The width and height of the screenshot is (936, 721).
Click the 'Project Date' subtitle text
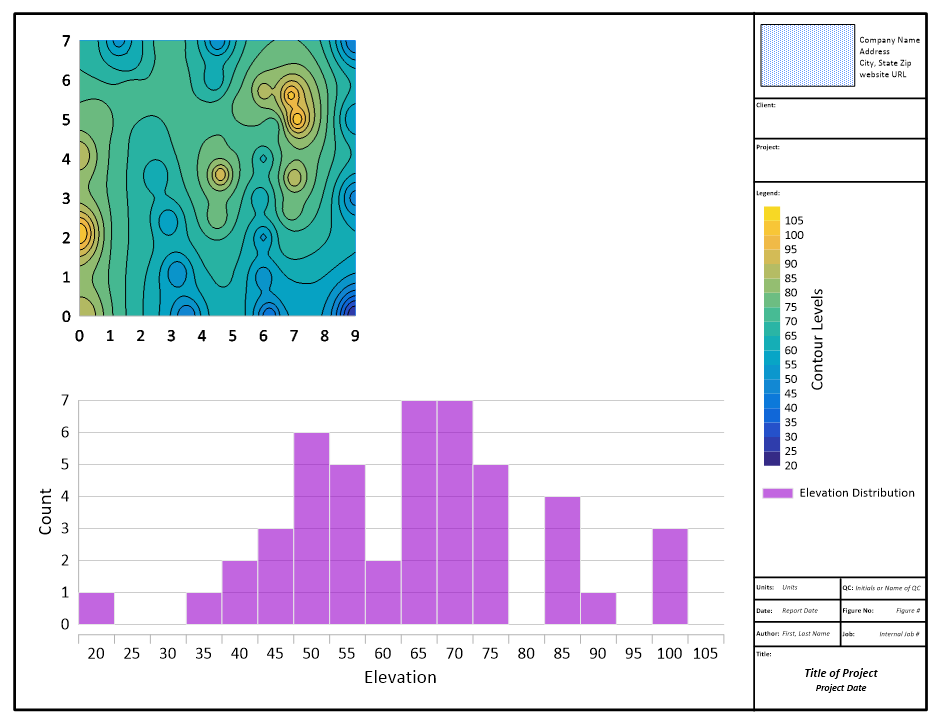pos(840,688)
